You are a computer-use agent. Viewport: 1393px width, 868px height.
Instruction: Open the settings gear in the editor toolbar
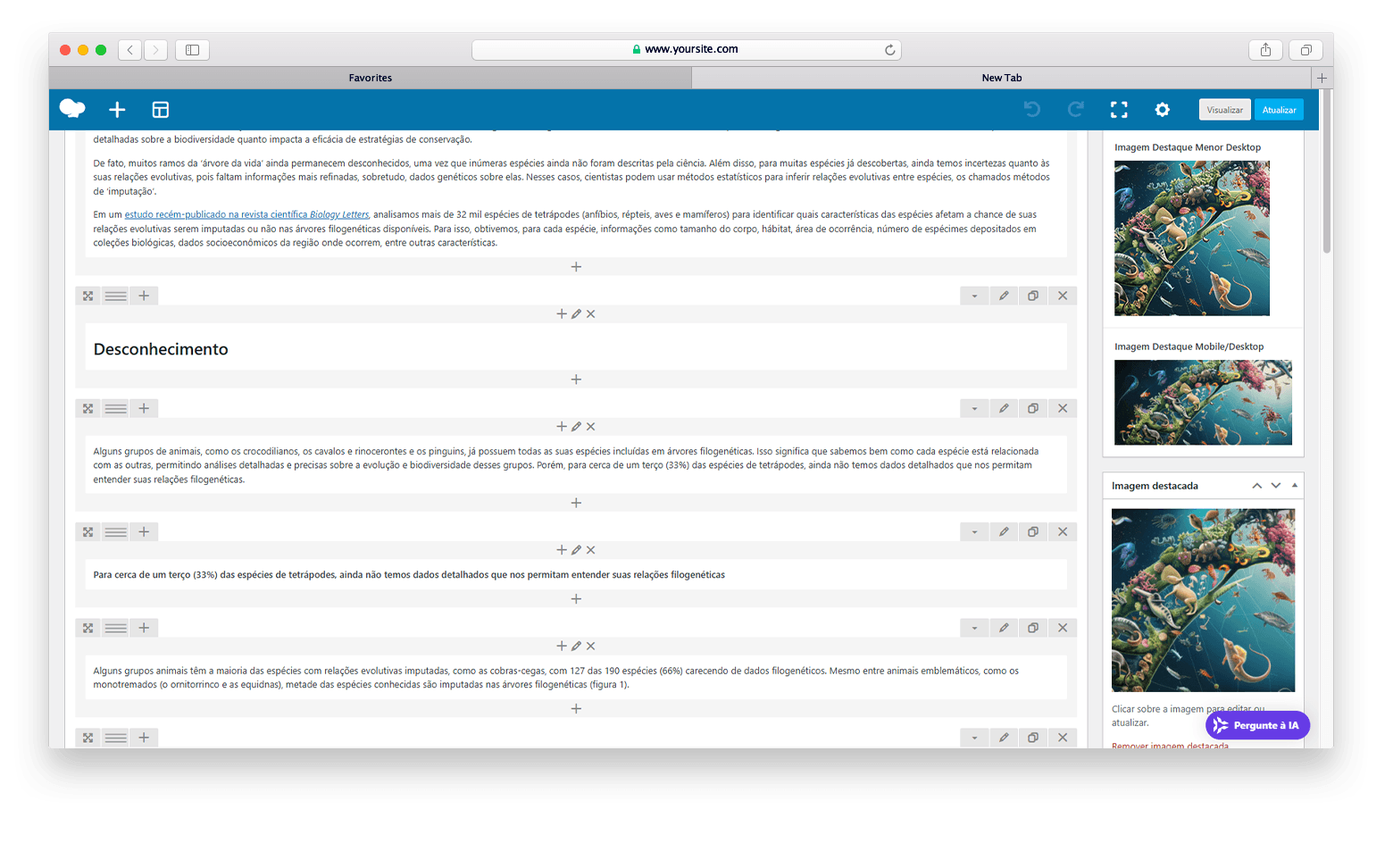(1162, 110)
